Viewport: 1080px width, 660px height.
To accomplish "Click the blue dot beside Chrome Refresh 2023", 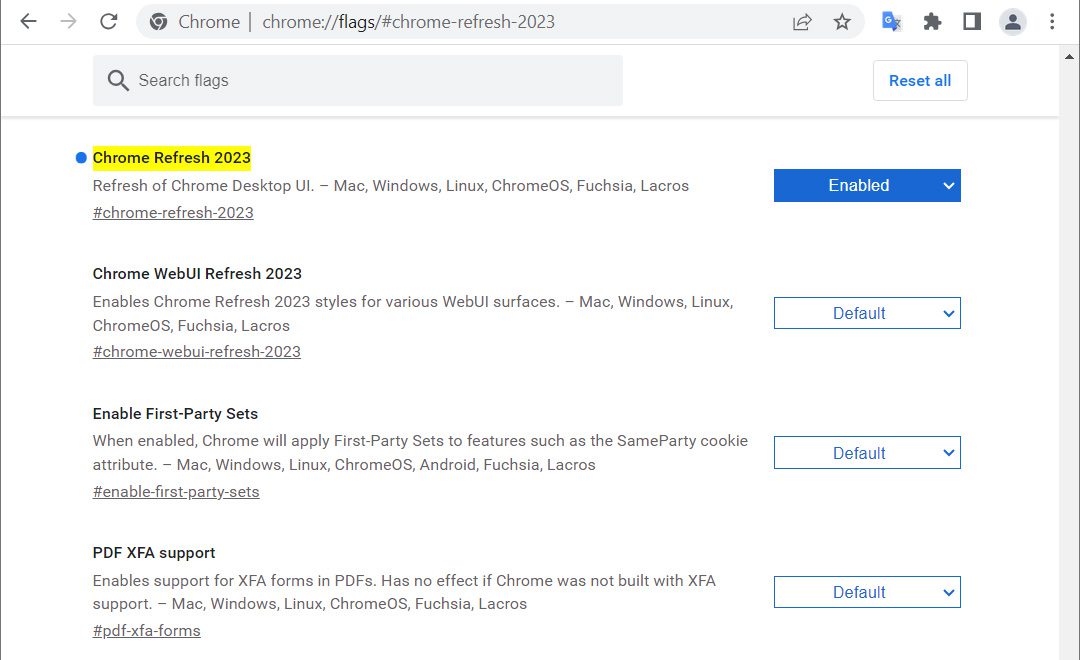I will [81, 158].
